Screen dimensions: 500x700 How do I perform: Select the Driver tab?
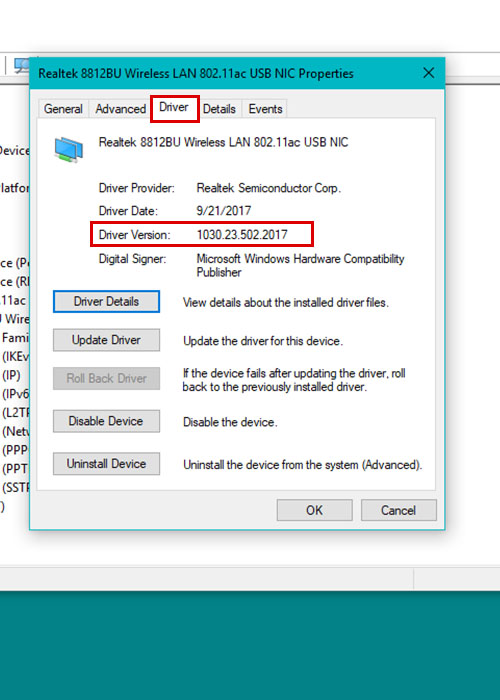pyautogui.click(x=174, y=108)
